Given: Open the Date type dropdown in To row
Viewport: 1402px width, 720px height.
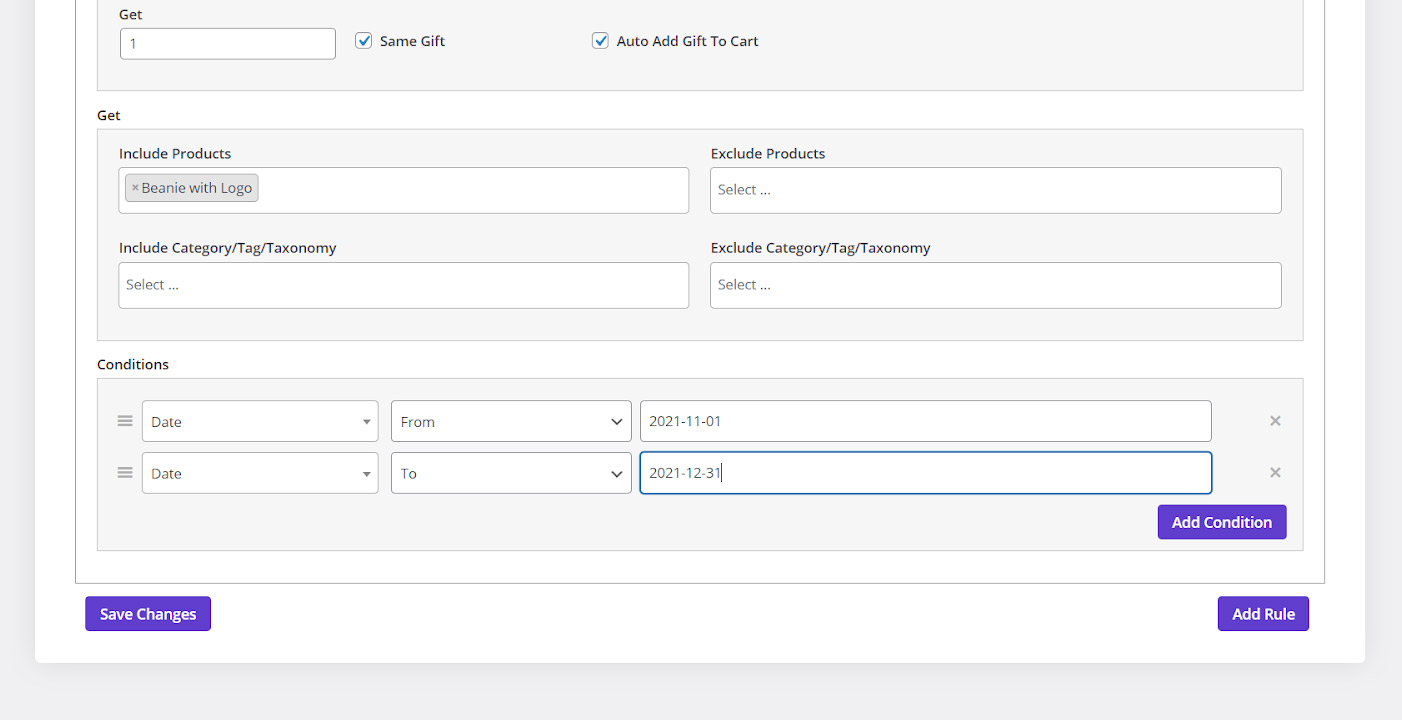Looking at the screenshot, I should 260,473.
